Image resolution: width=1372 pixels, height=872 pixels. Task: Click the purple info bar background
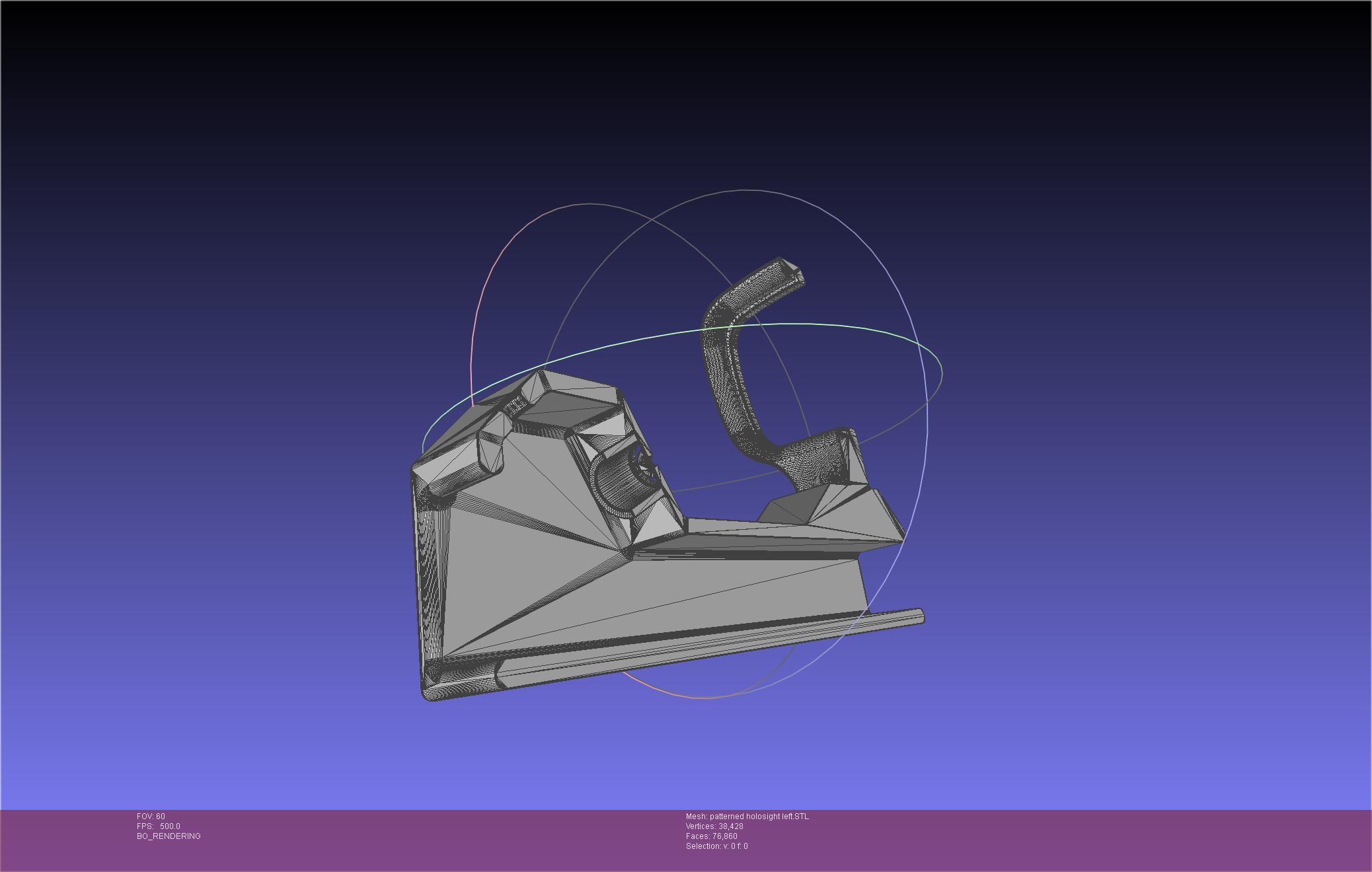click(1057, 839)
